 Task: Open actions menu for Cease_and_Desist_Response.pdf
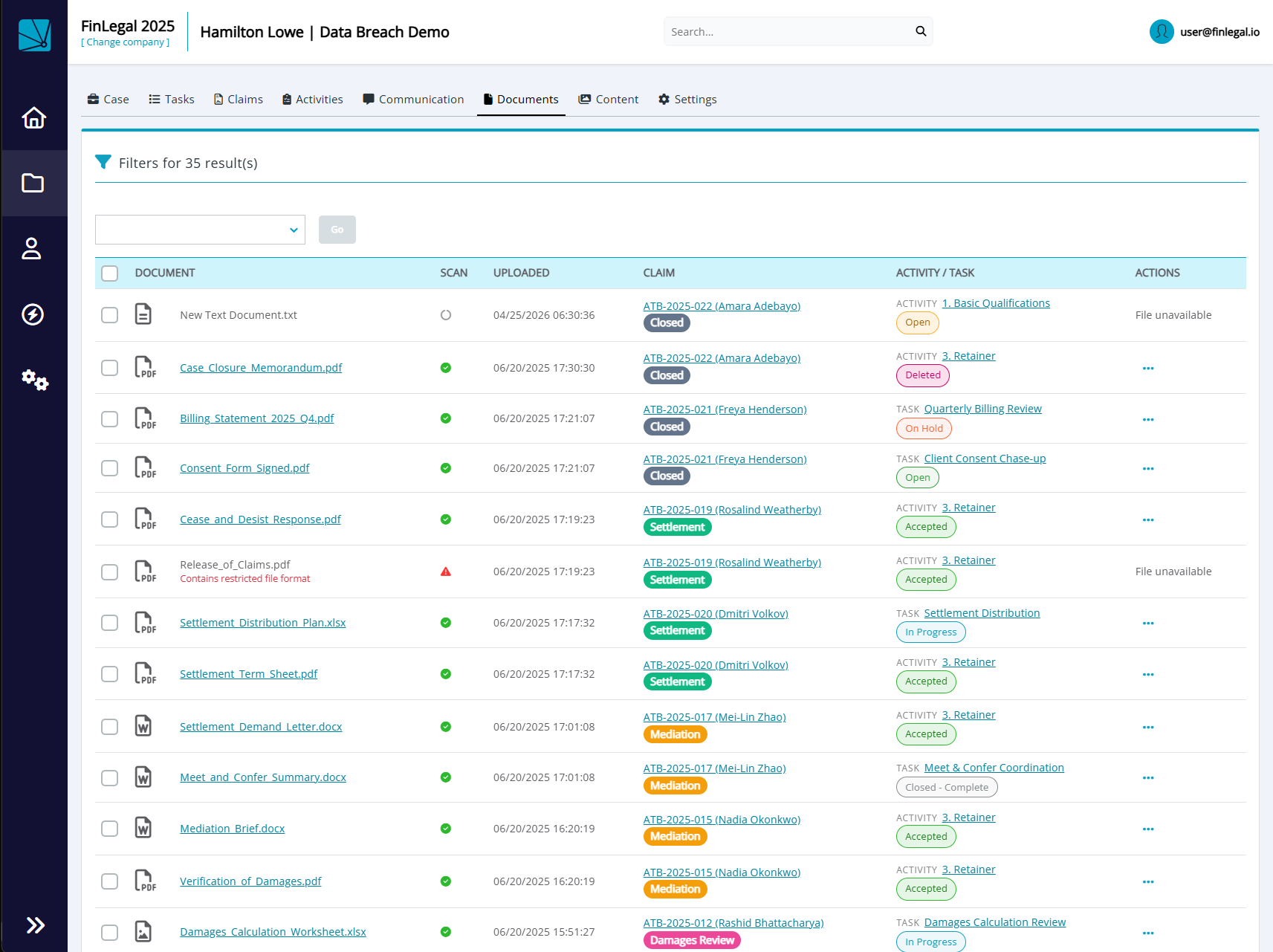click(x=1148, y=520)
